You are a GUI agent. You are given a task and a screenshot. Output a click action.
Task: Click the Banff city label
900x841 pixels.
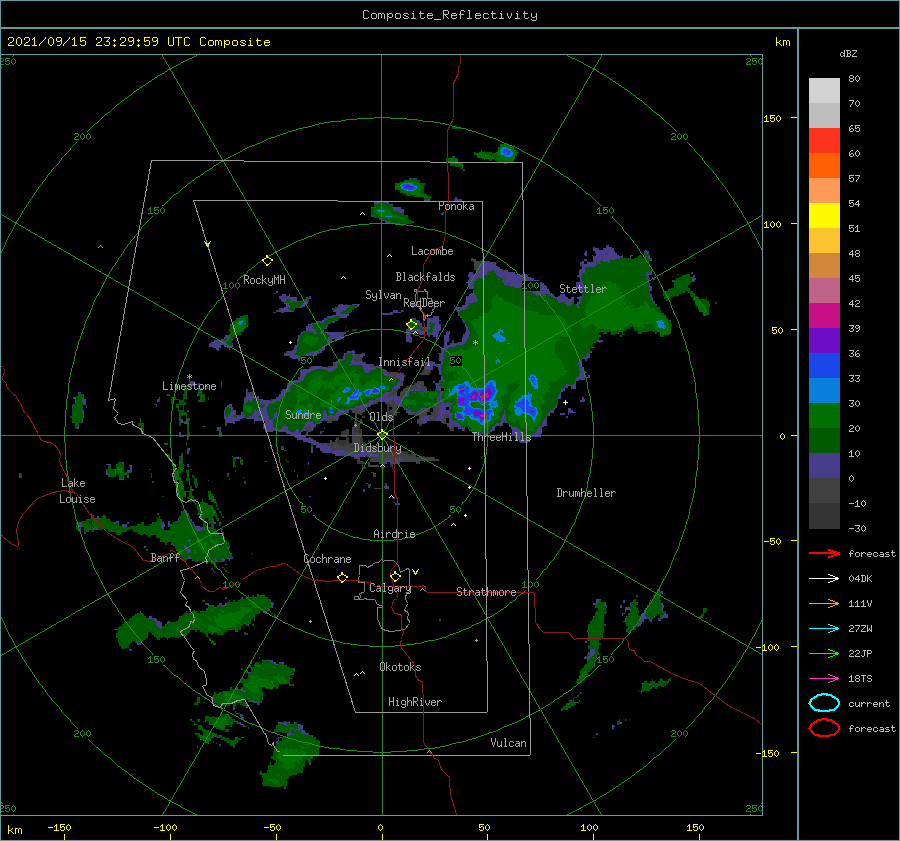pyautogui.click(x=165, y=558)
